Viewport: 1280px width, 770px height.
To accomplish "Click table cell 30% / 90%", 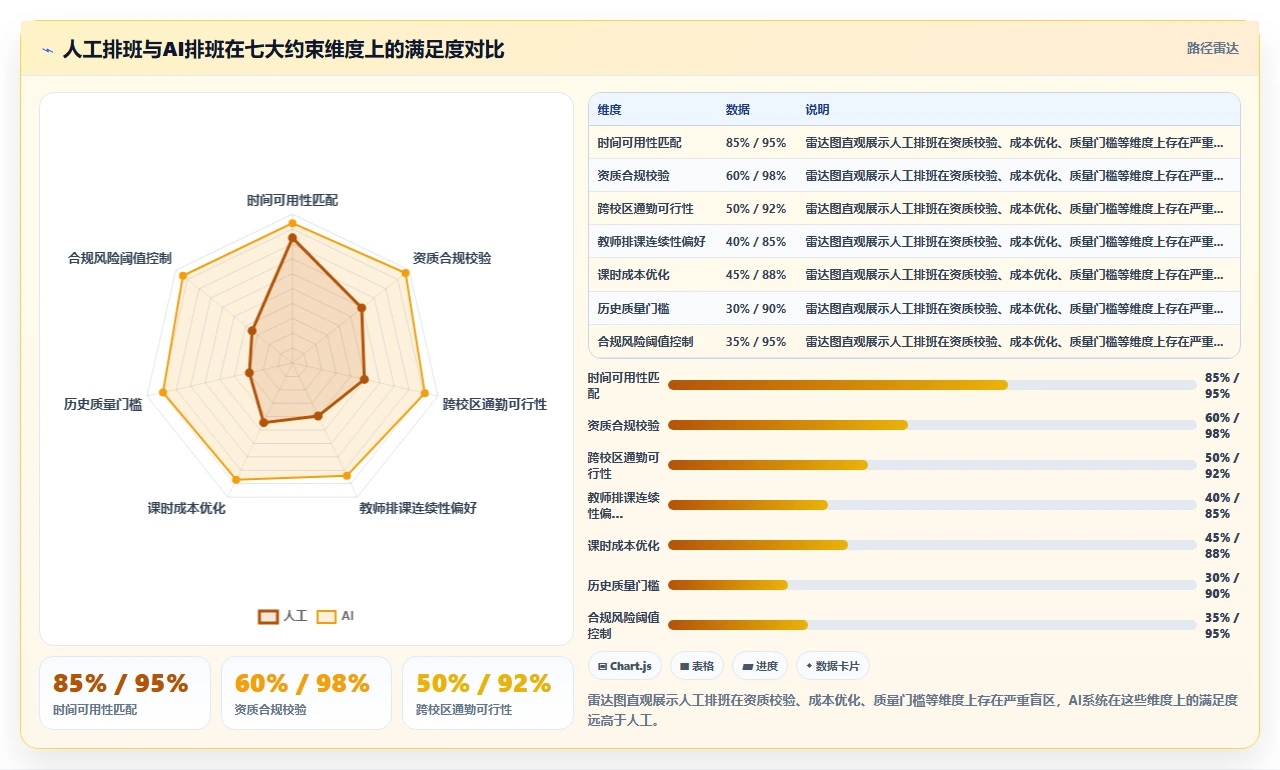I will point(756,309).
